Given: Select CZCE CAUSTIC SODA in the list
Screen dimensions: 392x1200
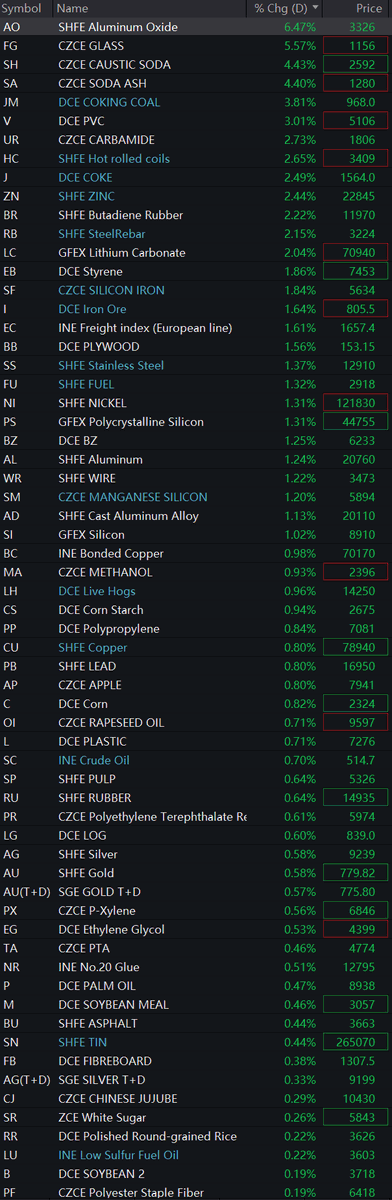Looking at the screenshot, I should [x=196, y=65].
